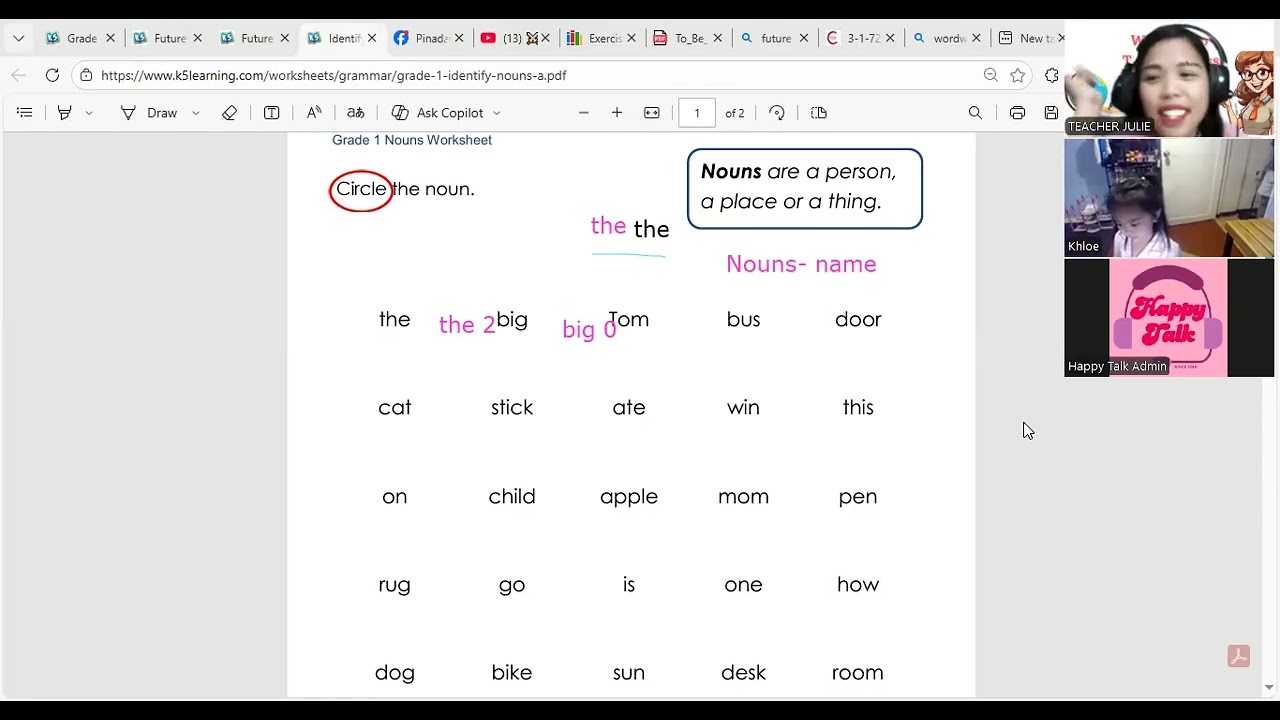Select the Add text tool
This screenshot has width=1280, height=720.
click(x=271, y=113)
